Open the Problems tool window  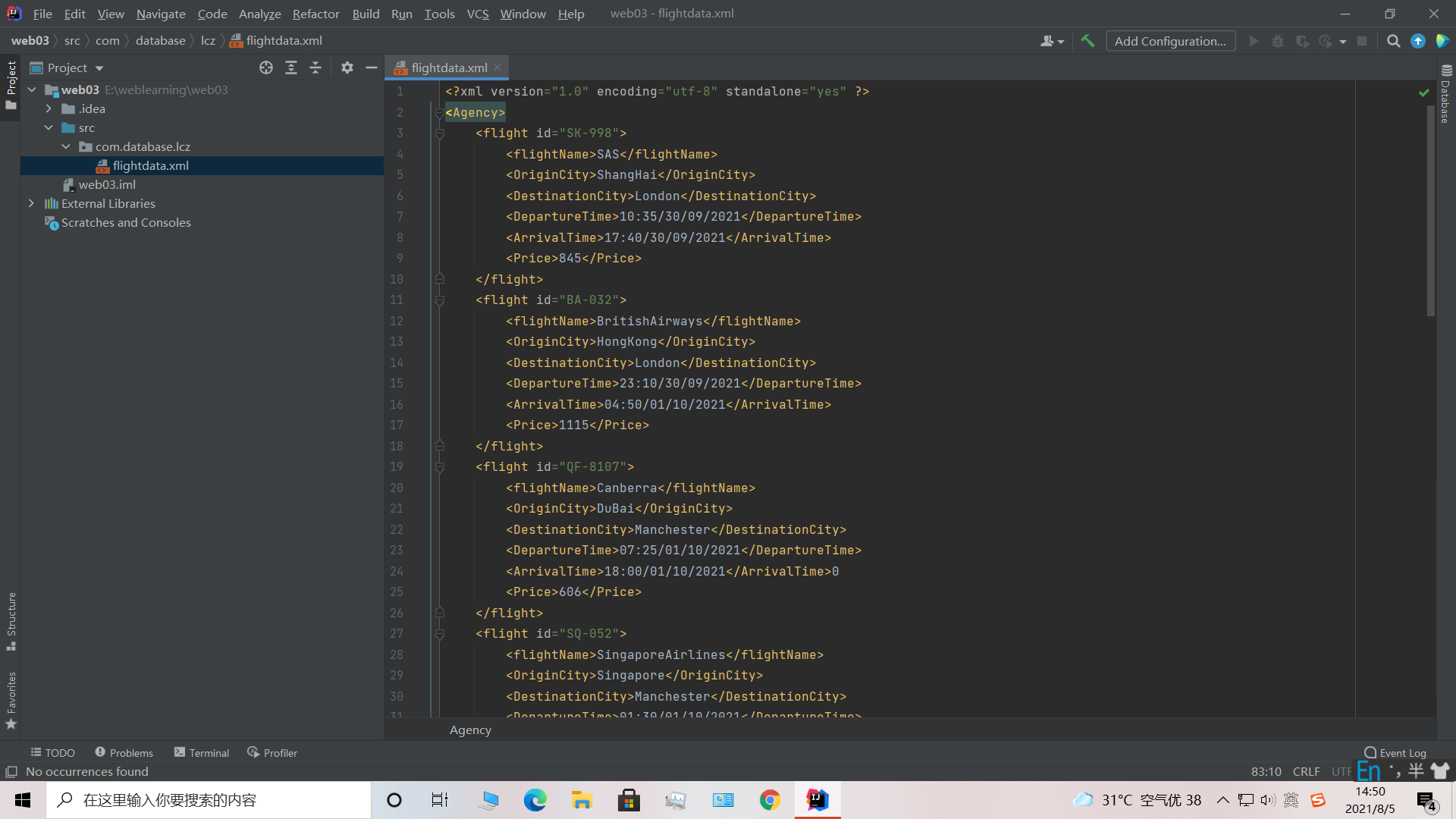(x=124, y=752)
